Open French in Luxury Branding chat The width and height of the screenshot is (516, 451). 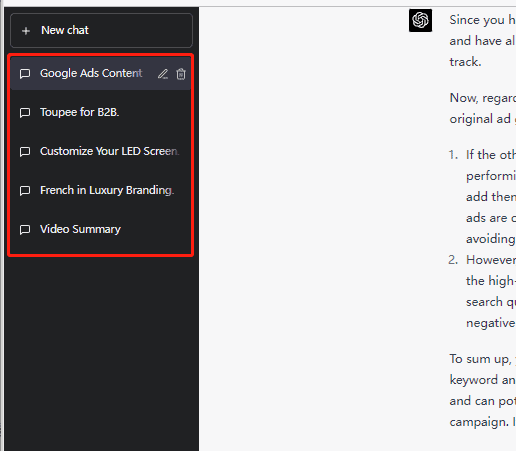(101, 190)
